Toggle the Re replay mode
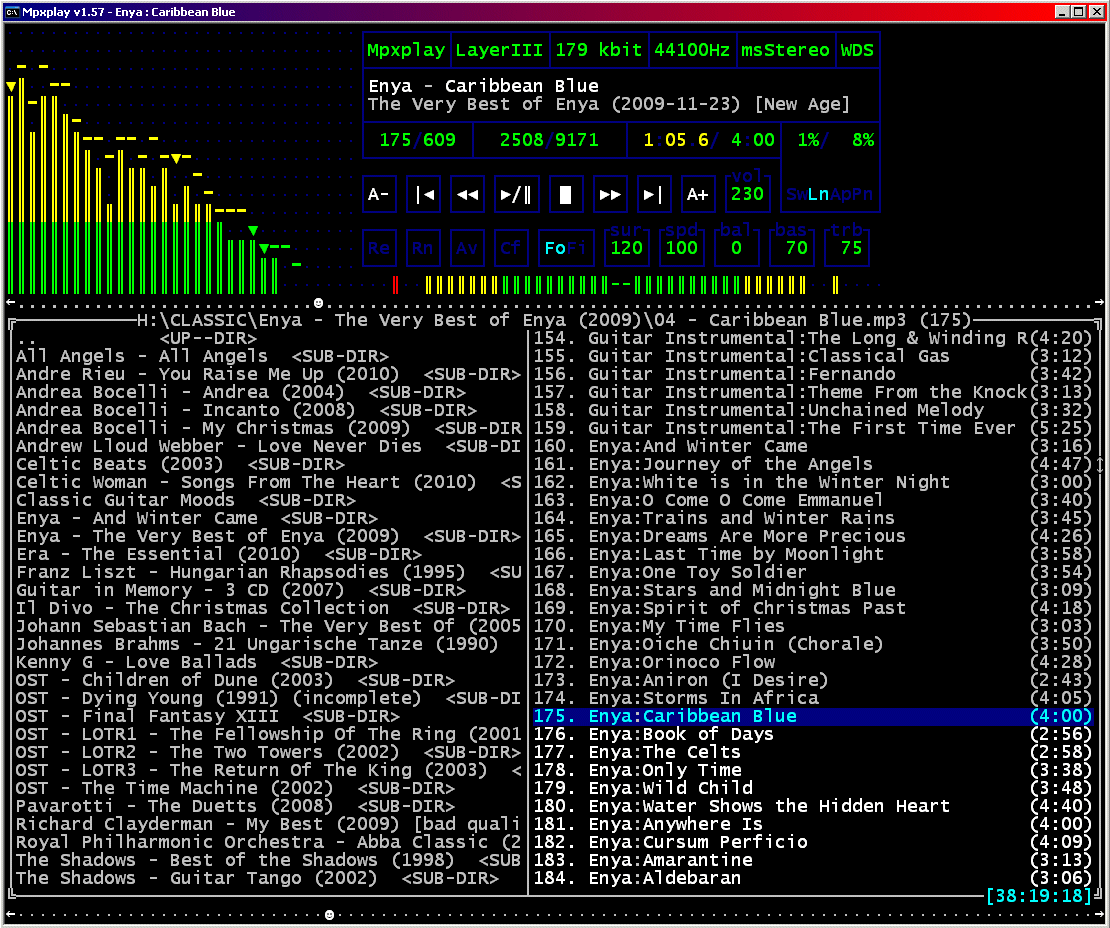The image size is (1110, 928). click(x=379, y=248)
